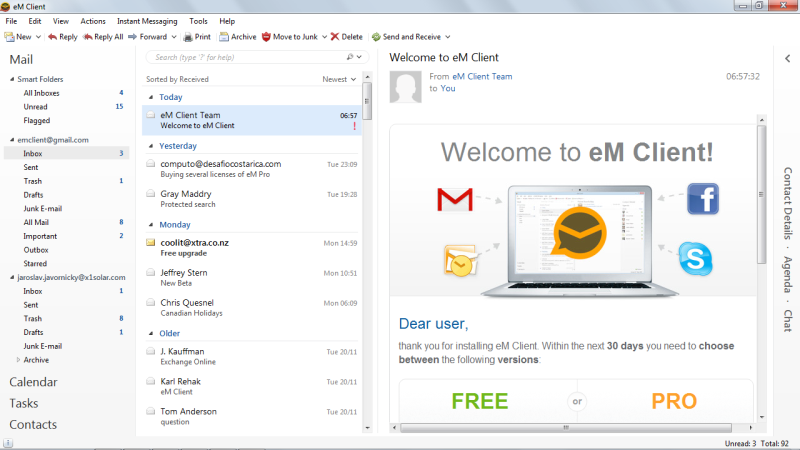Click the envelope icon beside Tom Anderson

[x=151, y=411]
